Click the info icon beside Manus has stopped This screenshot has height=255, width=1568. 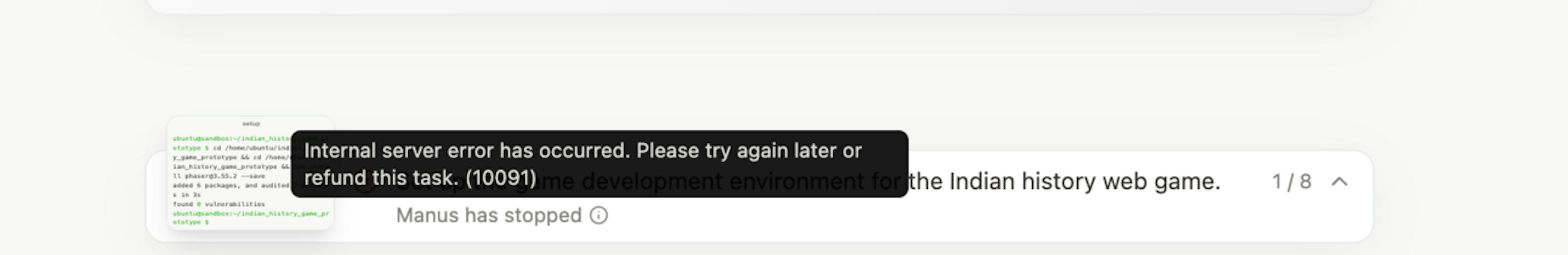pos(598,215)
